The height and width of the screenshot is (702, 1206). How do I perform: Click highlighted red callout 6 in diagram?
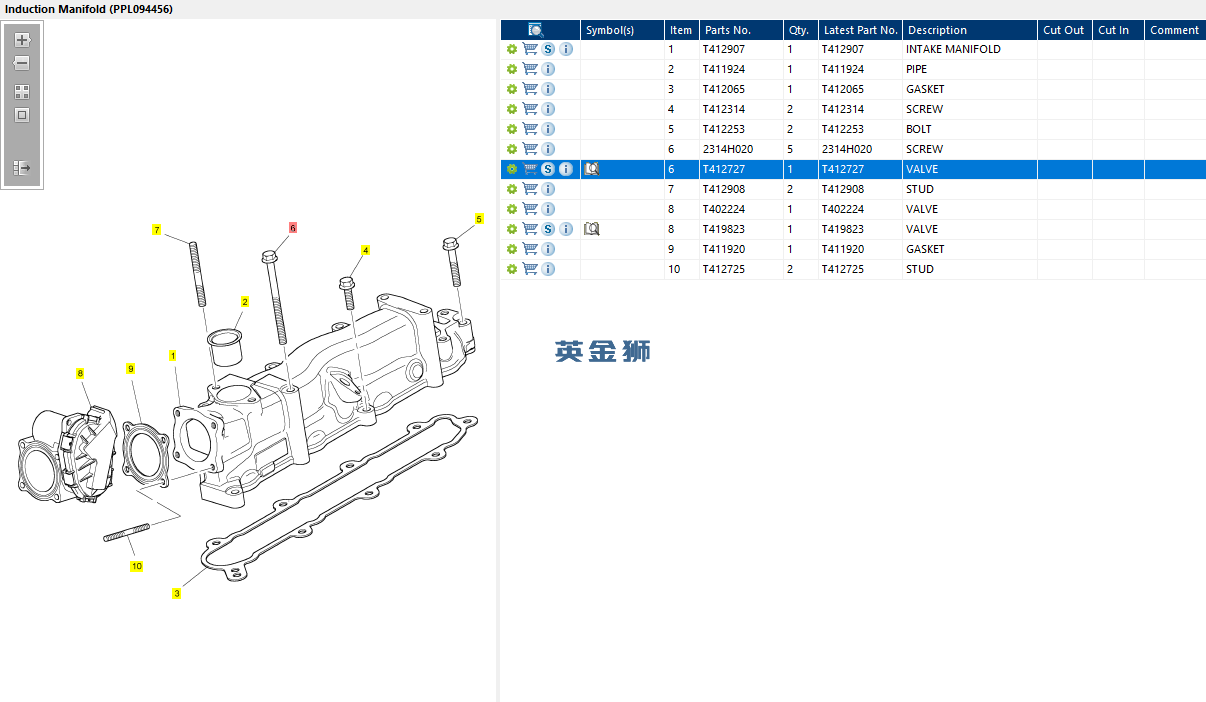point(293,228)
